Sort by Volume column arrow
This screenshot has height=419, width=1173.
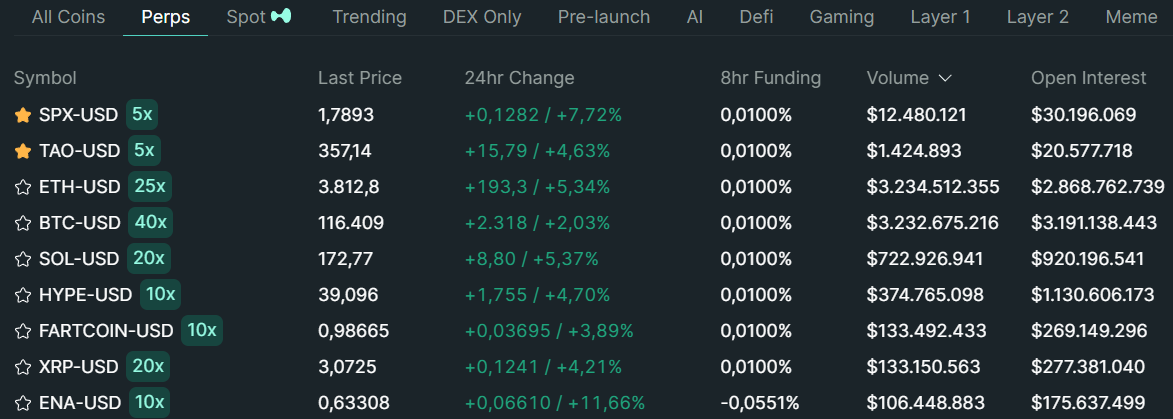coord(945,78)
